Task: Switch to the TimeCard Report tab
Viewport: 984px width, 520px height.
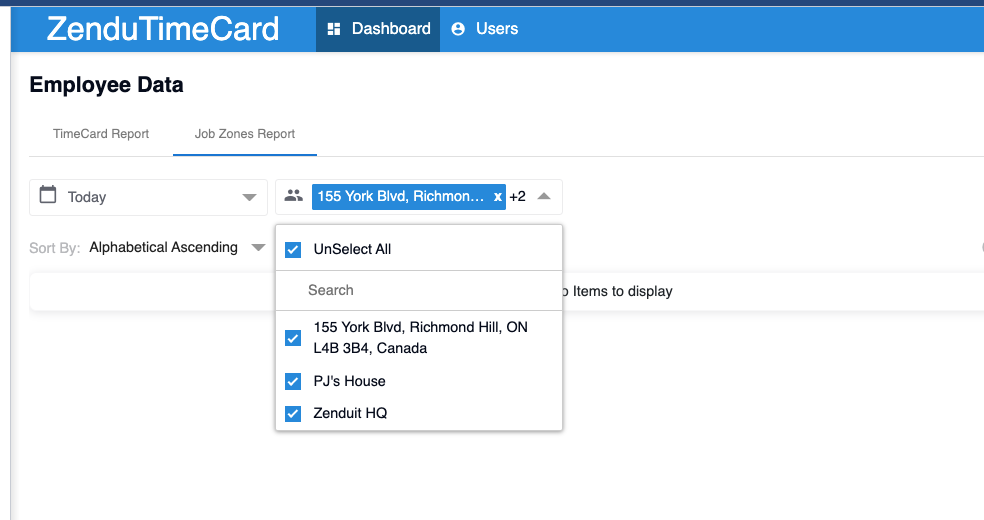Action: [x=101, y=134]
